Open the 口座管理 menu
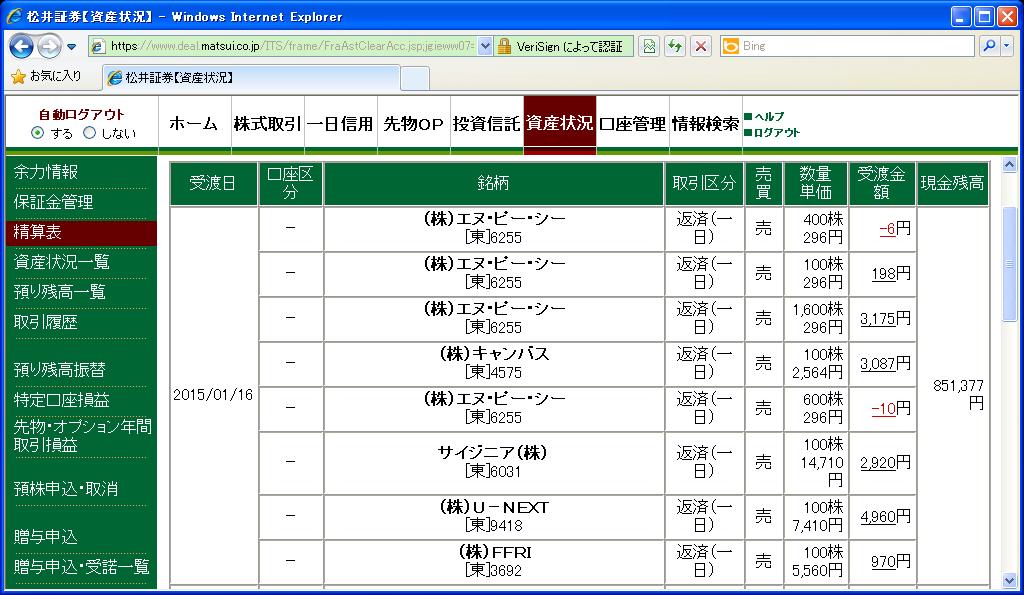 [633, 123]
